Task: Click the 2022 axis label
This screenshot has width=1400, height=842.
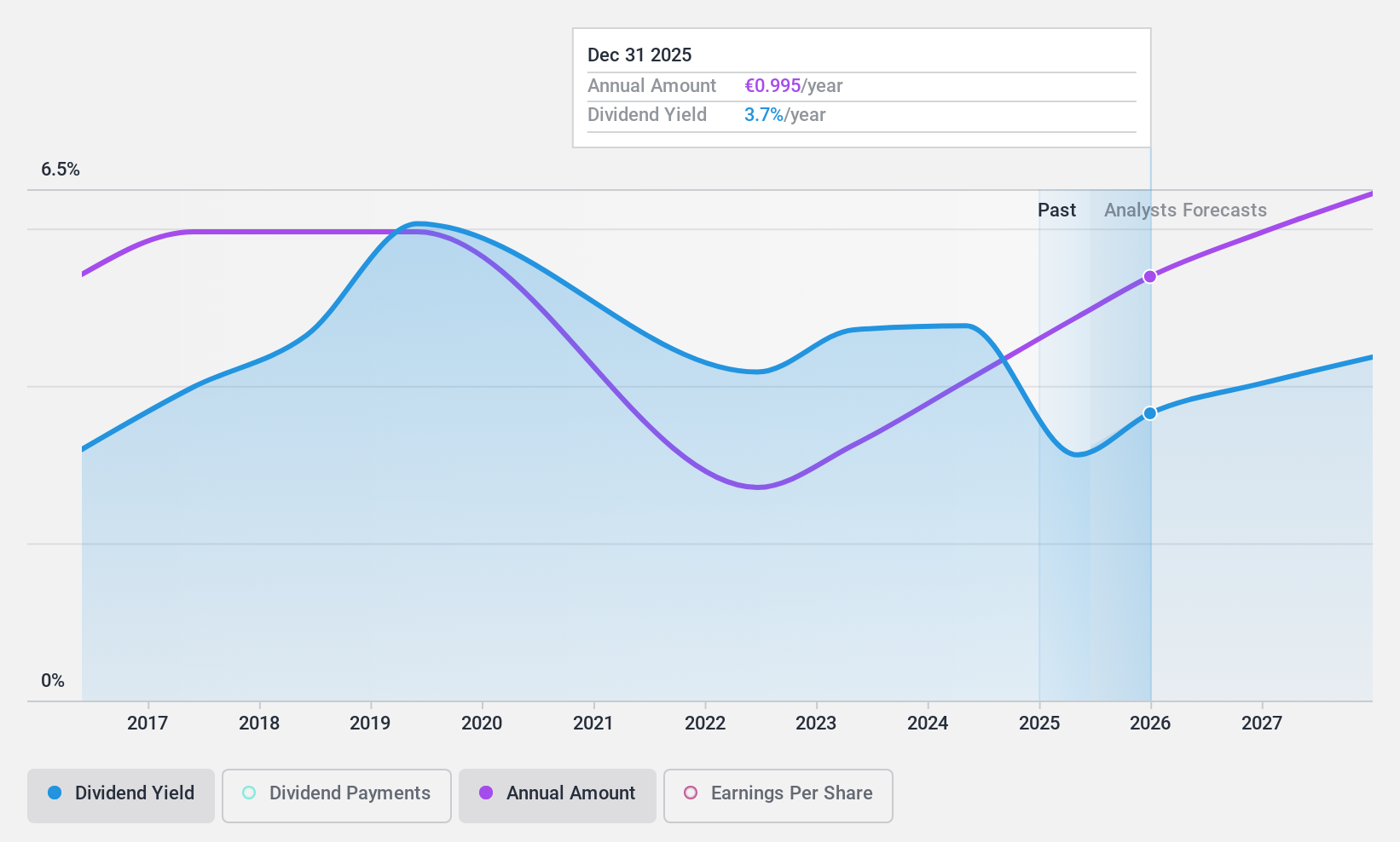Action: coord(705,723)
